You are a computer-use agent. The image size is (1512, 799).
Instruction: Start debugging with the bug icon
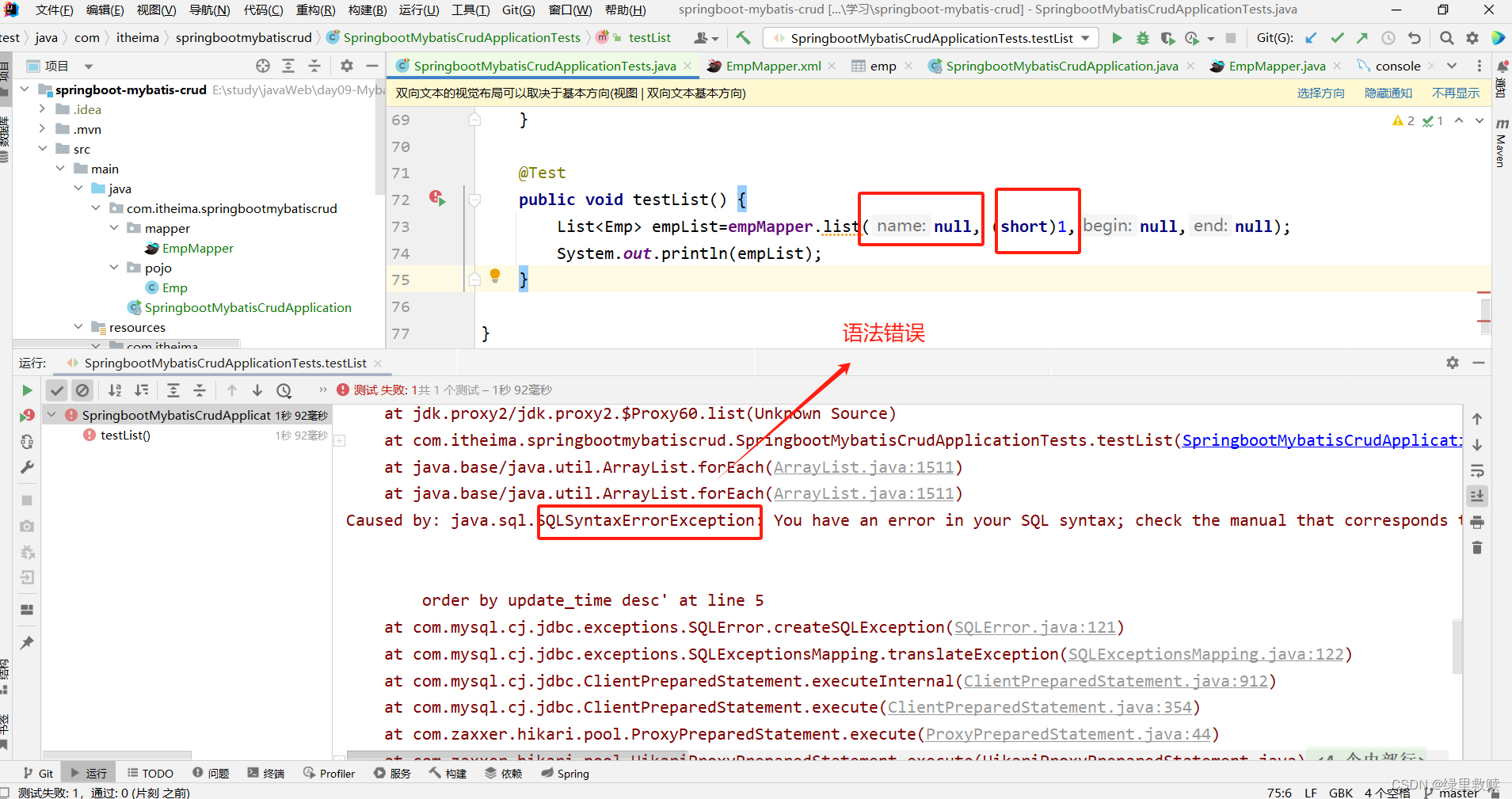coord(1142,37)
